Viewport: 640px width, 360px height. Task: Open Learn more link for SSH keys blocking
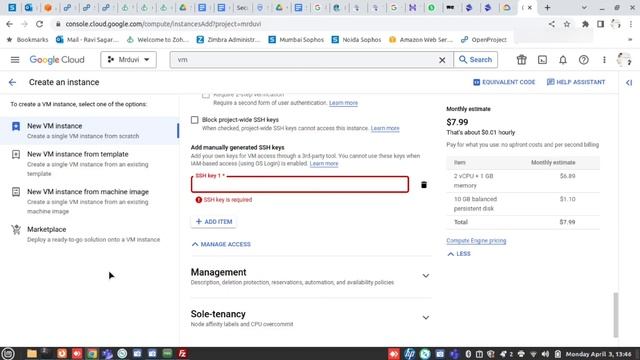(385, 128)
